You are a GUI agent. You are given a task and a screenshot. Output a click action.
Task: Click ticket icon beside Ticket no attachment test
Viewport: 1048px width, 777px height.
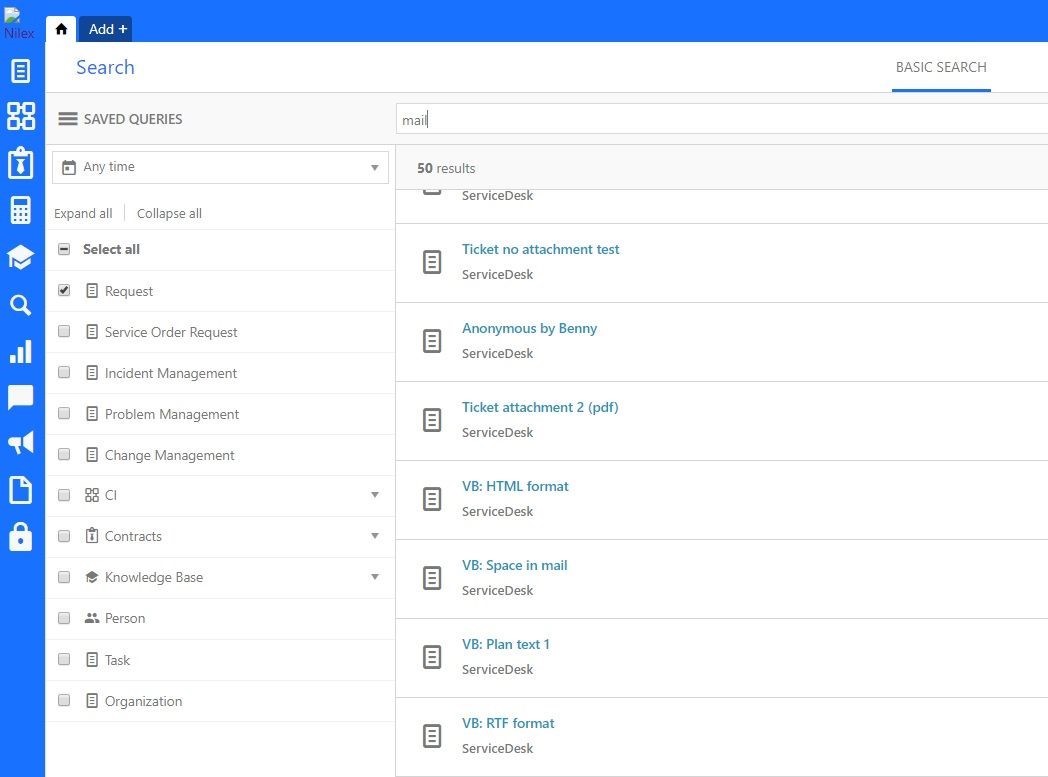432,262
